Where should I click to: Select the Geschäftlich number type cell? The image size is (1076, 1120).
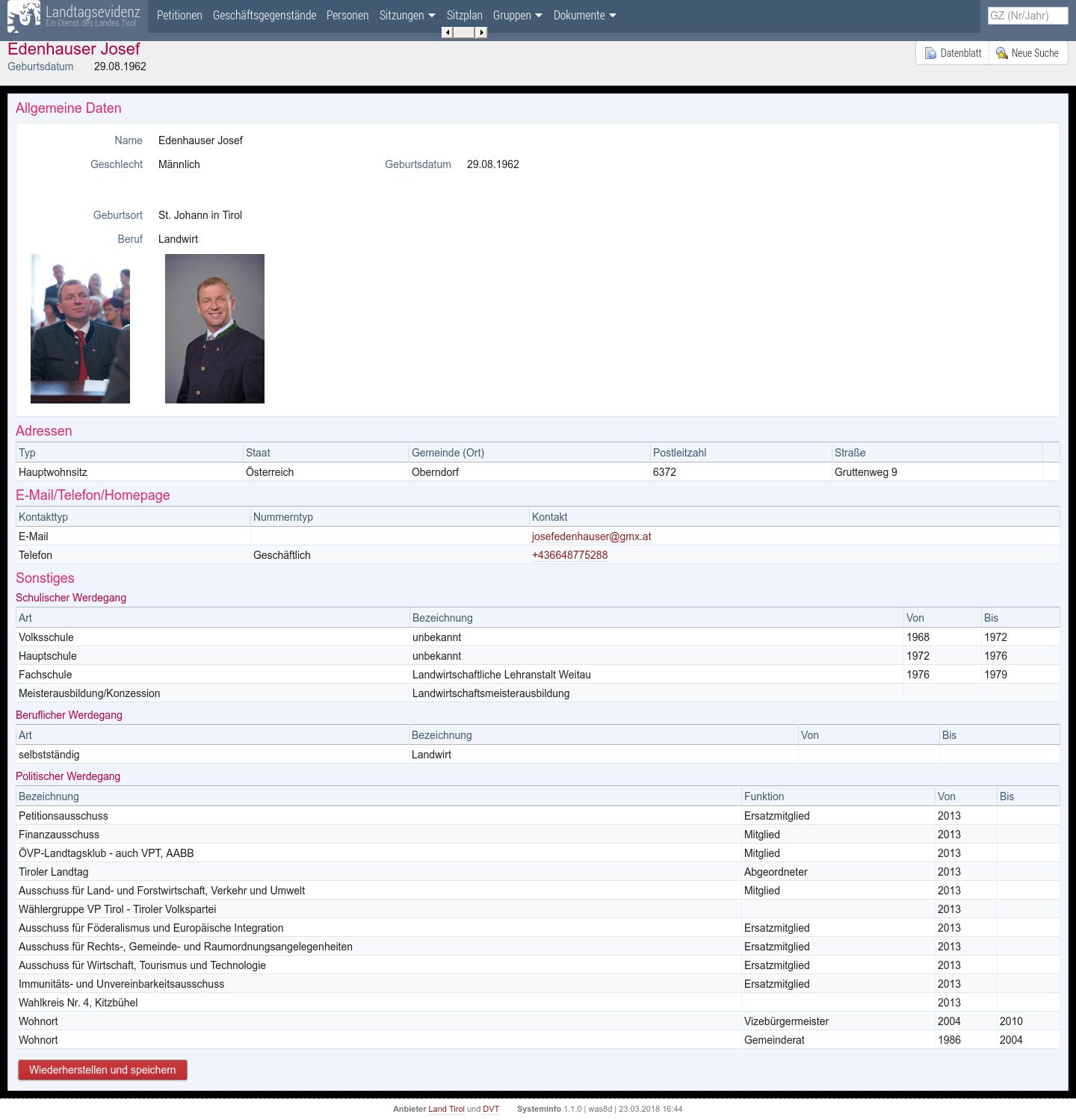pyautogui.click(x=389, y=555)
